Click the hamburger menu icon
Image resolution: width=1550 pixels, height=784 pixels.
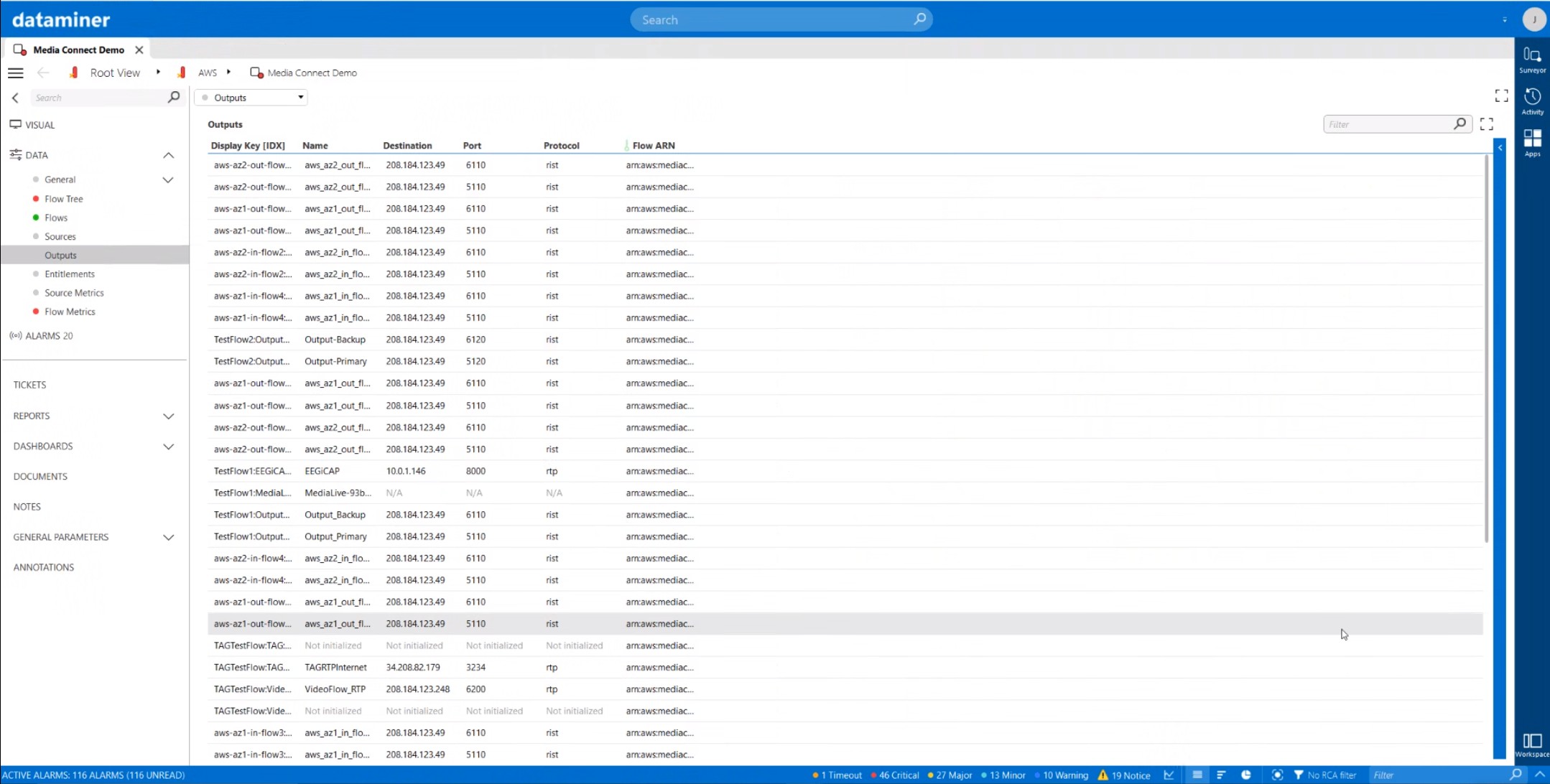[16, 73]
